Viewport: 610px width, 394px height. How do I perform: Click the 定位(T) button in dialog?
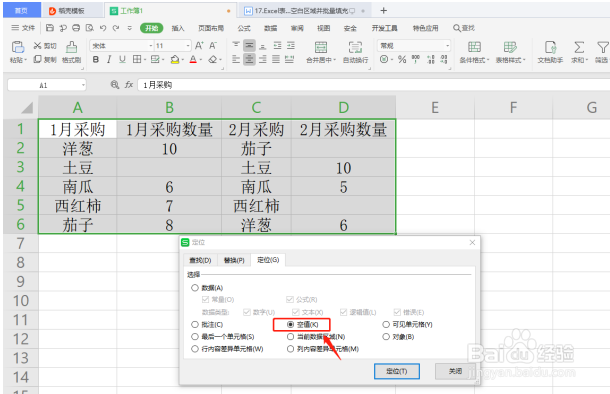[x=397, y=371]
